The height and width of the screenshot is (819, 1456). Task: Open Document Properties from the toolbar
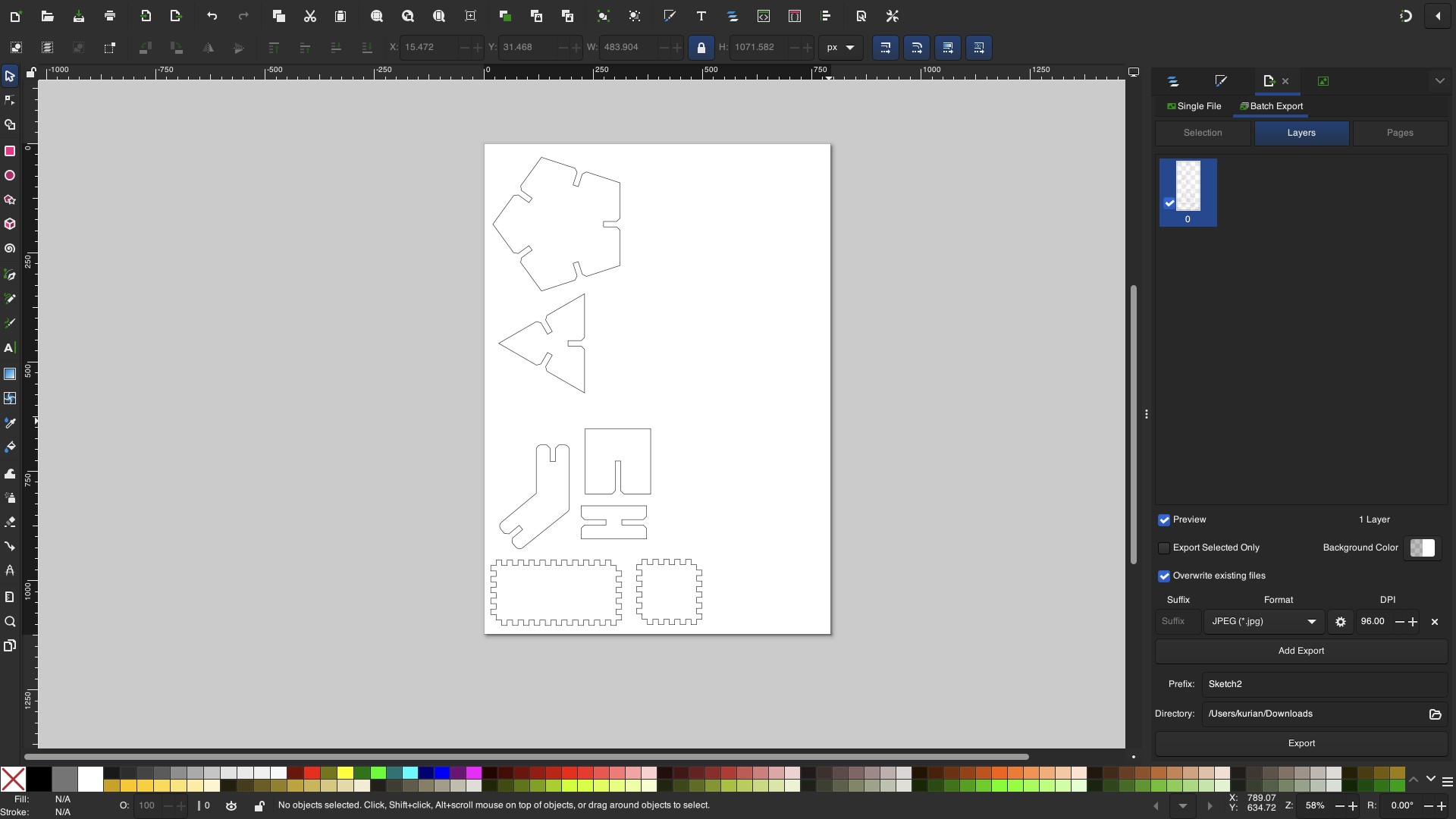click(861, 16)
